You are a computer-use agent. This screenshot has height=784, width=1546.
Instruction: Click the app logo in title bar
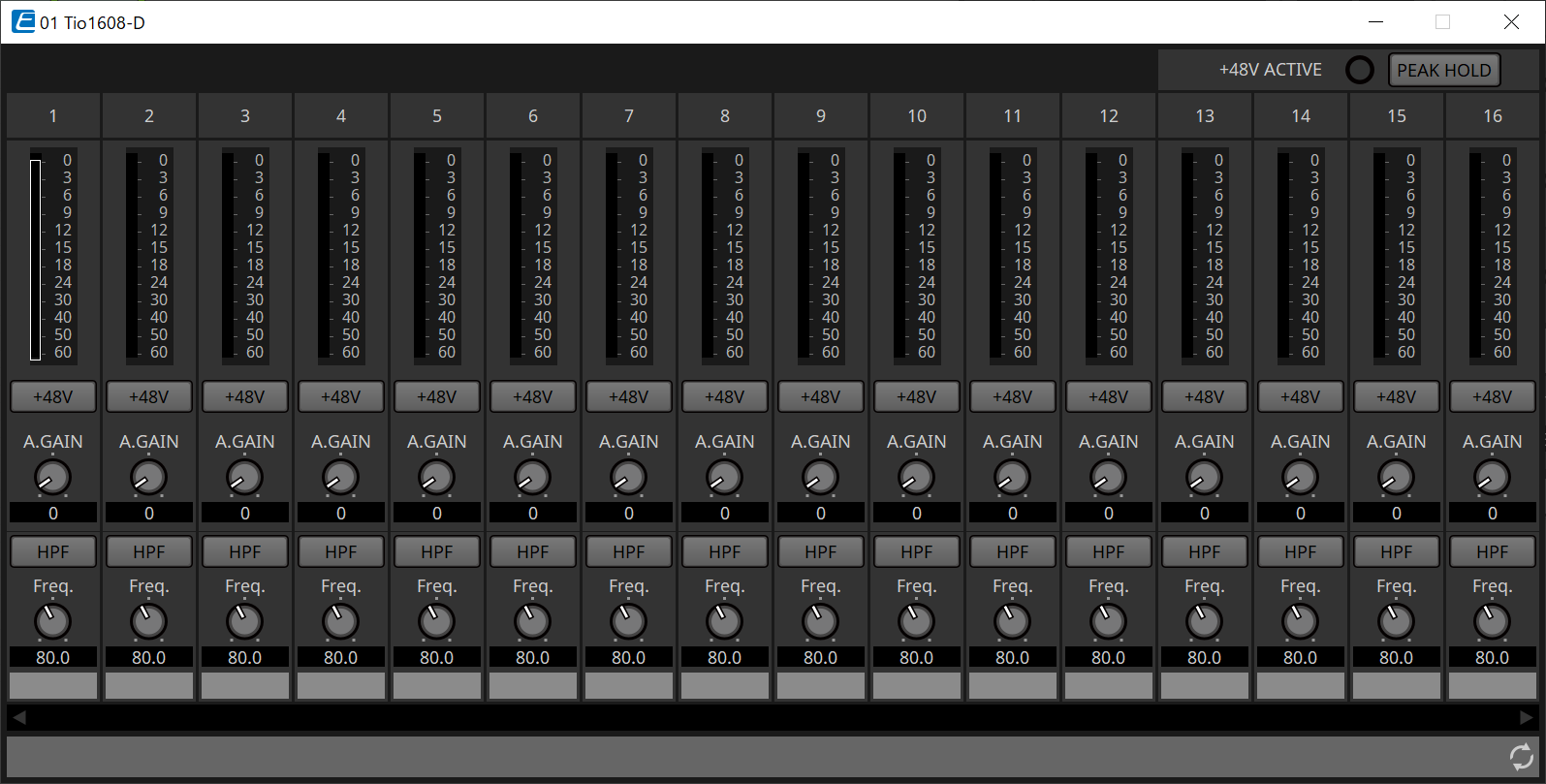23,21
